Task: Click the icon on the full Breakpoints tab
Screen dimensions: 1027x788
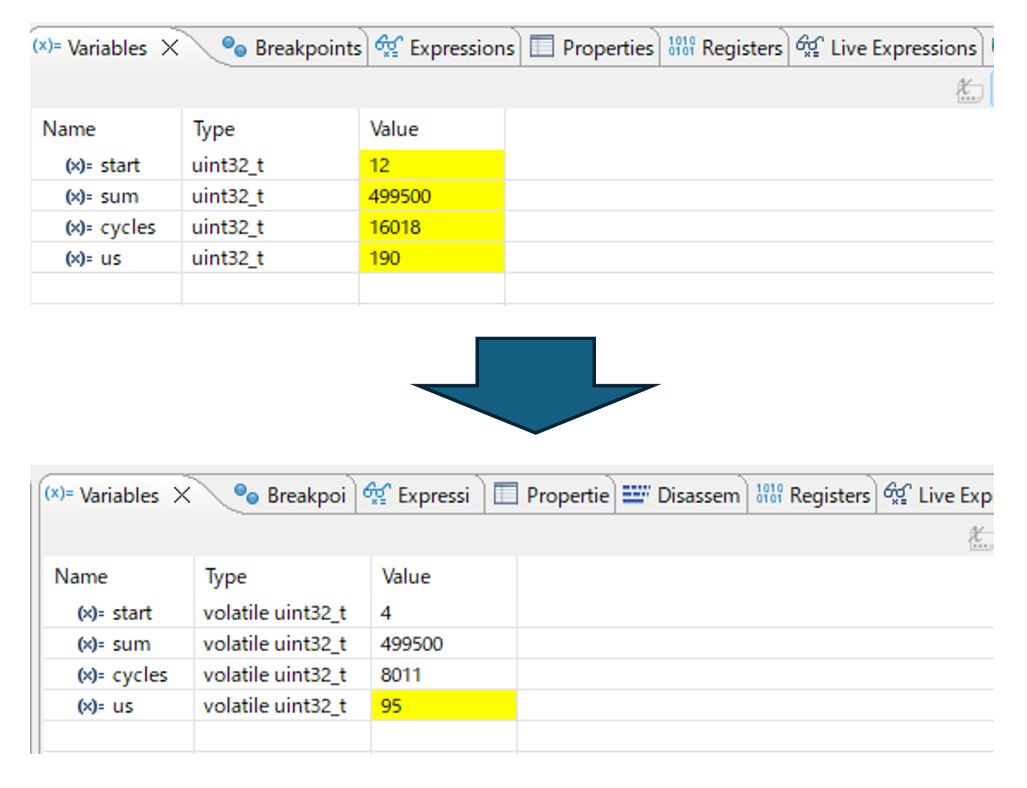Action: [234, 47]
